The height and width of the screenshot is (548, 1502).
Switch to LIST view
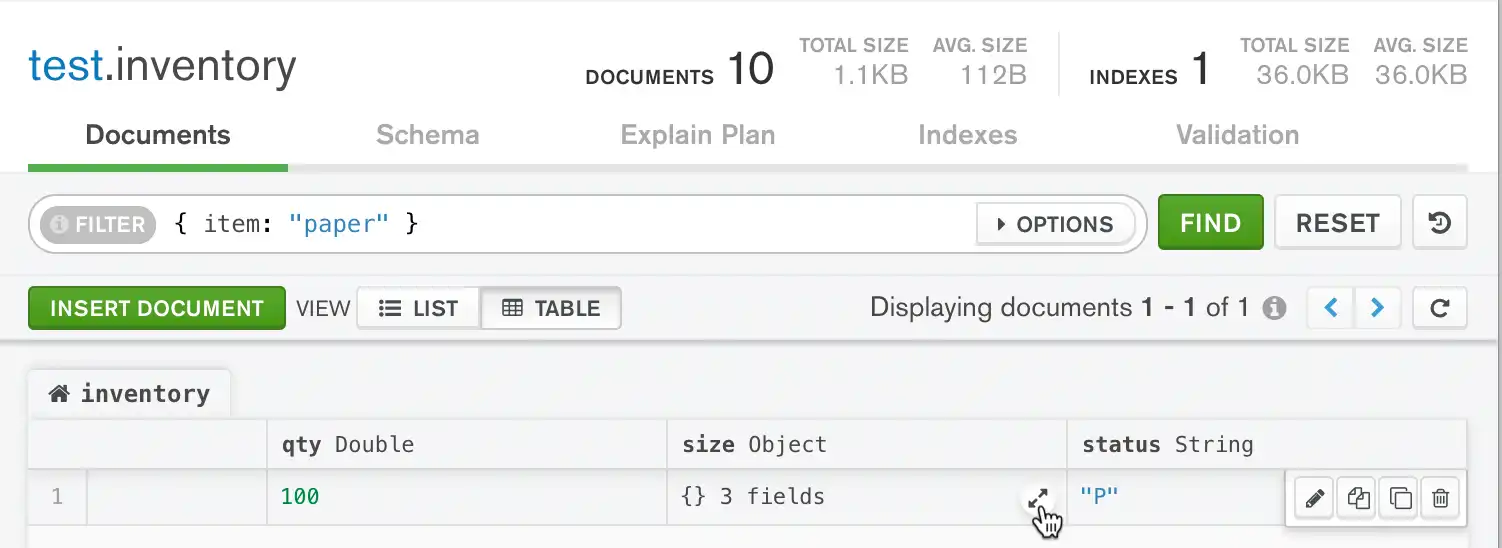pyautogui.click(x=419, y=308)
